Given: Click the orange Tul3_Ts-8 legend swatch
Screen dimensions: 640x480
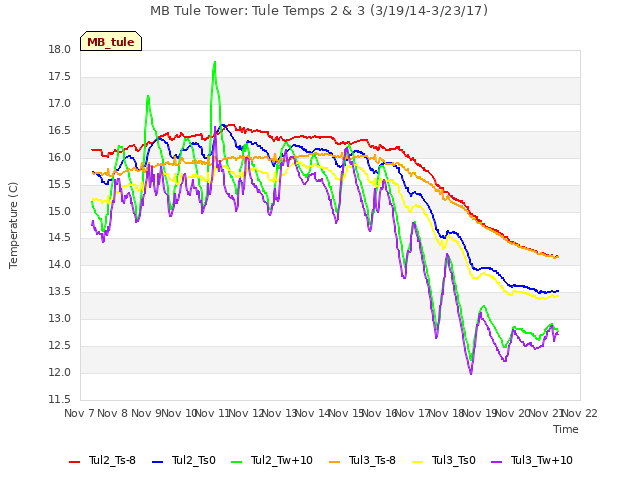Looking at the screenshot, I should [335, 462].
